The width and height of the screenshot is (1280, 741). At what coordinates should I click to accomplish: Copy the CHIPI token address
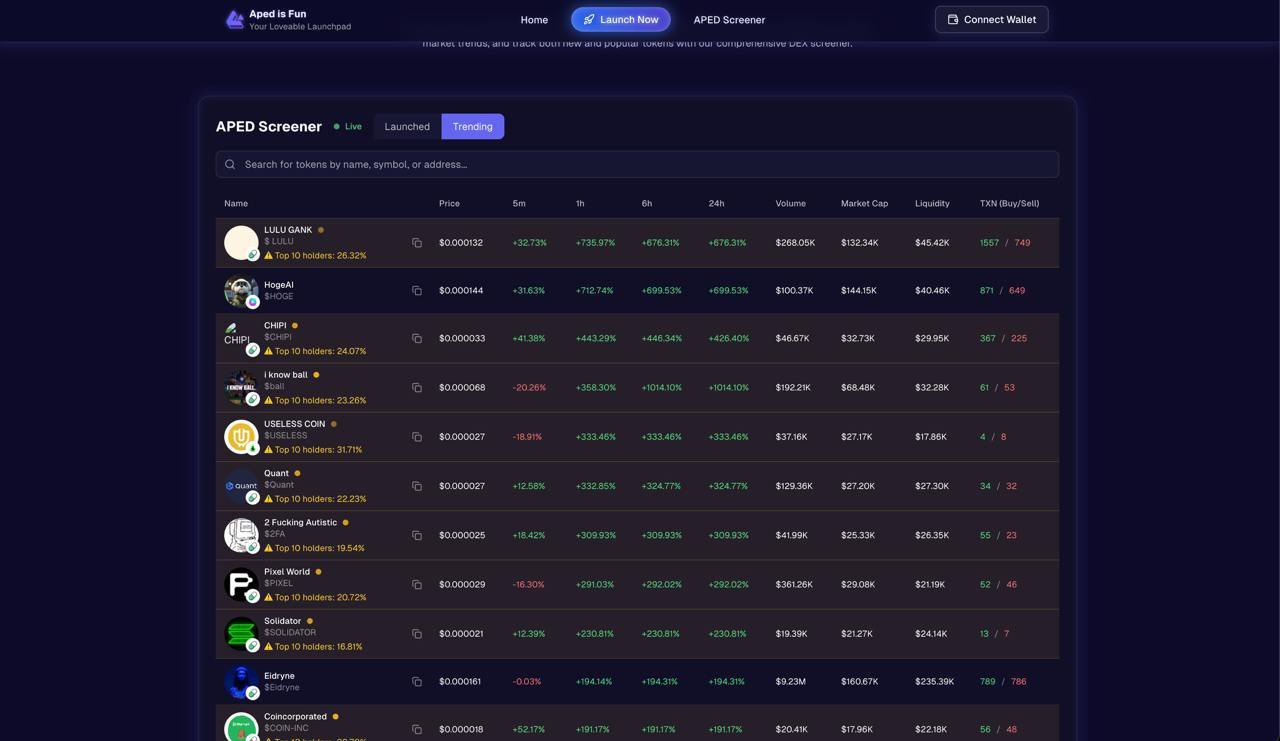coord(417,339)
